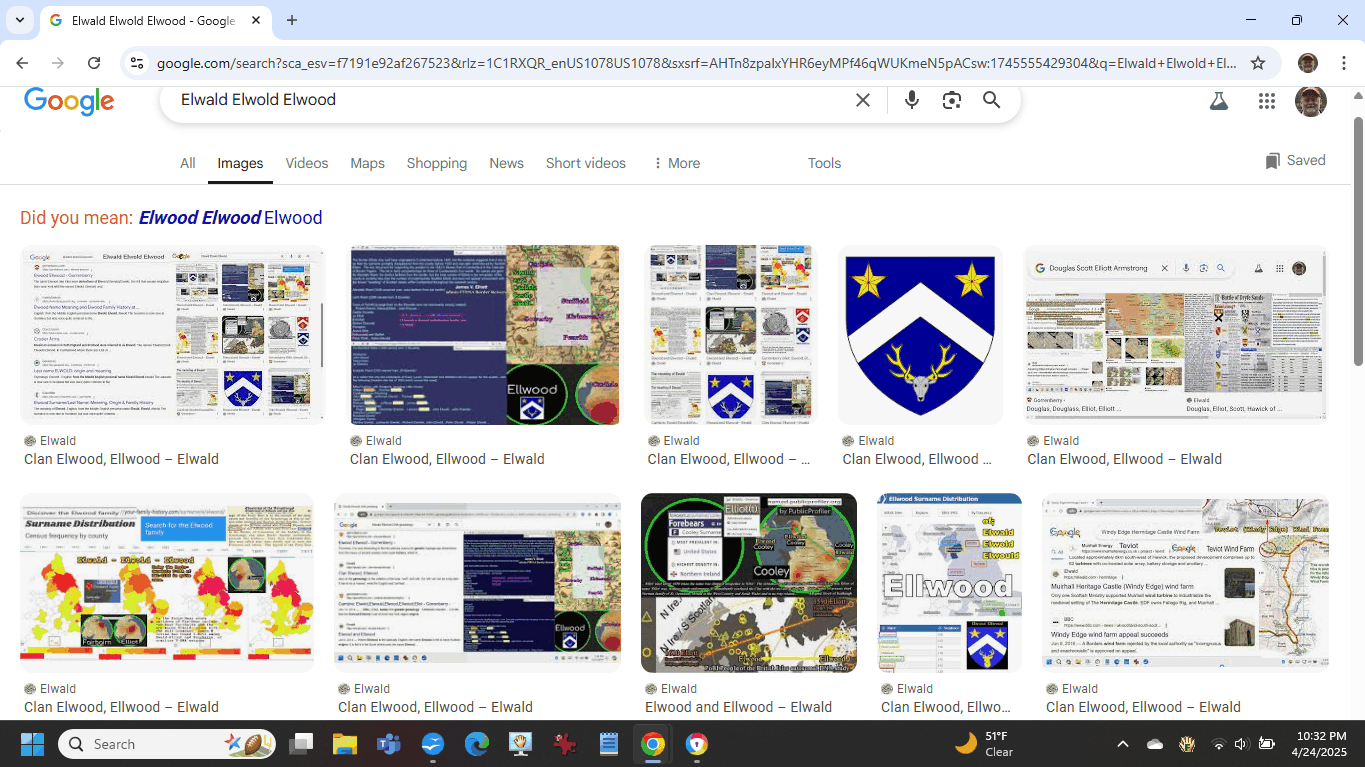Open a new browser tab
1365x767 pixels.
point(292,20)
